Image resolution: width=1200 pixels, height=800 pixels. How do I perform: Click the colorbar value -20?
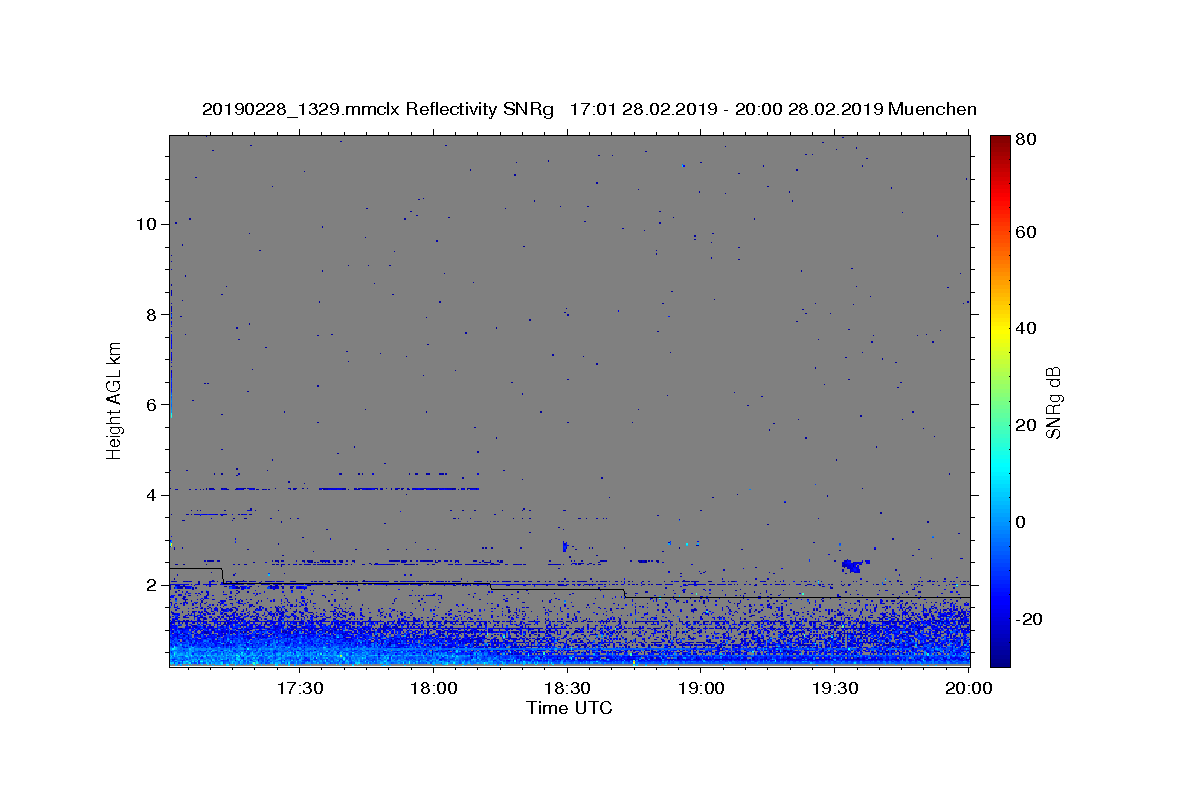pyautogui.click(x=1031, y=619)
